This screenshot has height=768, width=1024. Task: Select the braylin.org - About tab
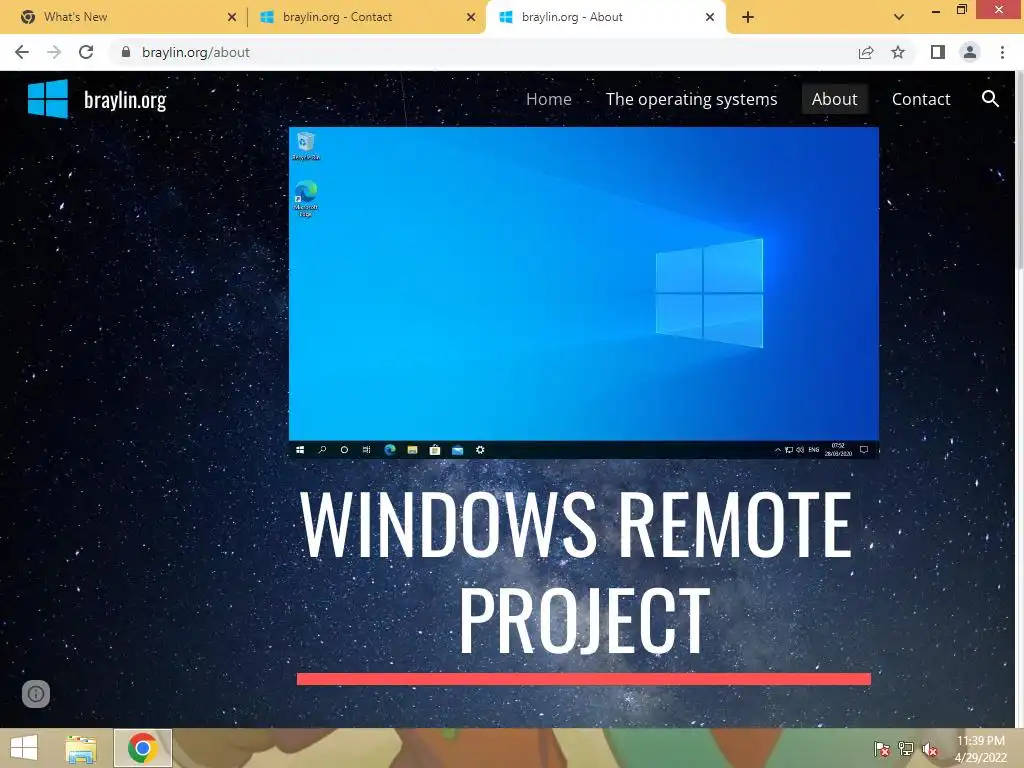click(606, 17)
